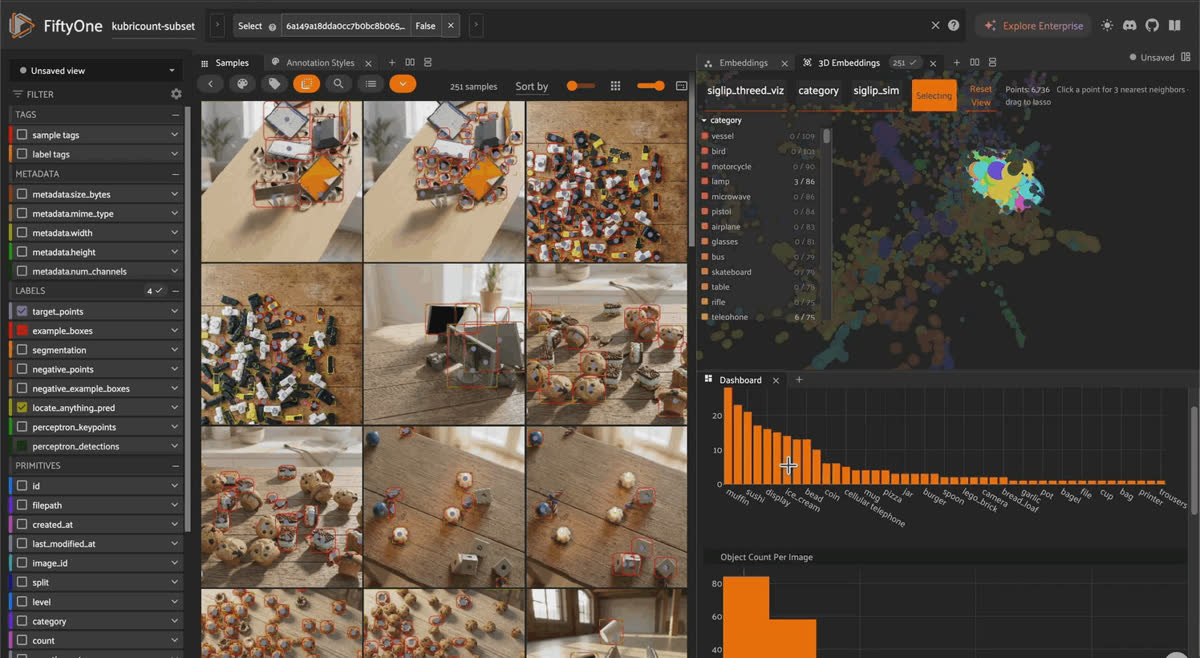Open the color scheme palette in Samples toolbar
The image size is (1200, 658).
point(241,84)
